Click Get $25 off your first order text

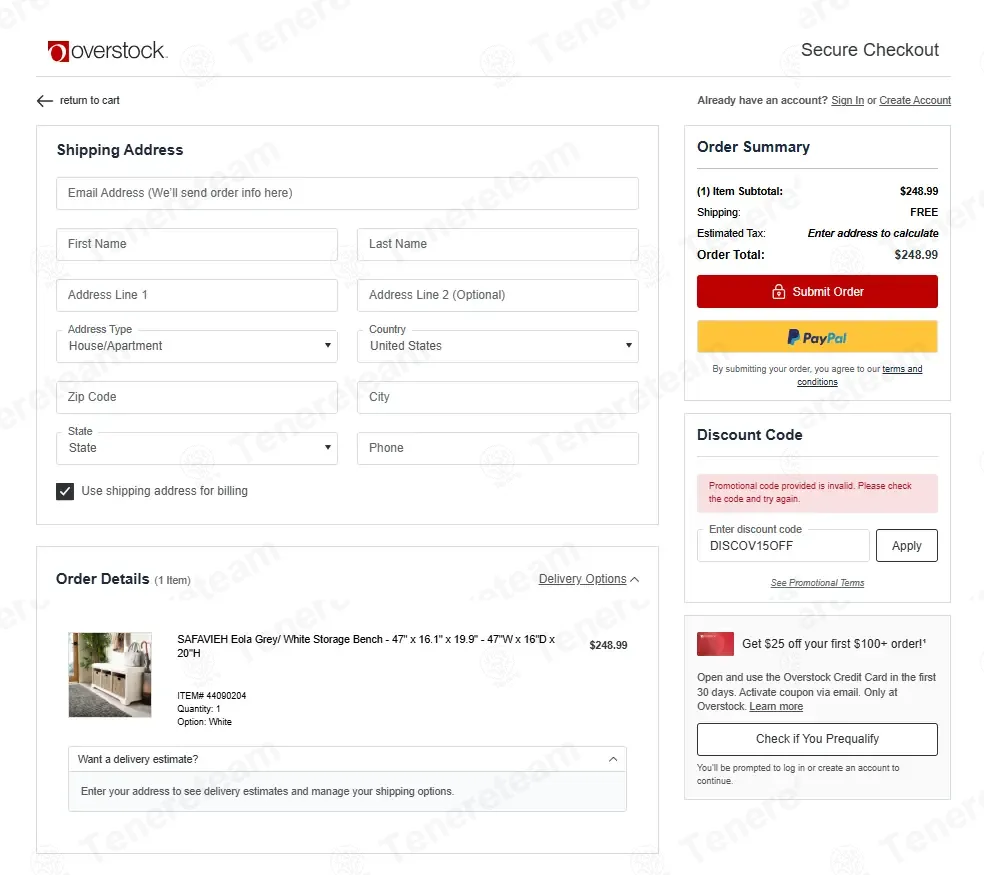coord(834,644)
